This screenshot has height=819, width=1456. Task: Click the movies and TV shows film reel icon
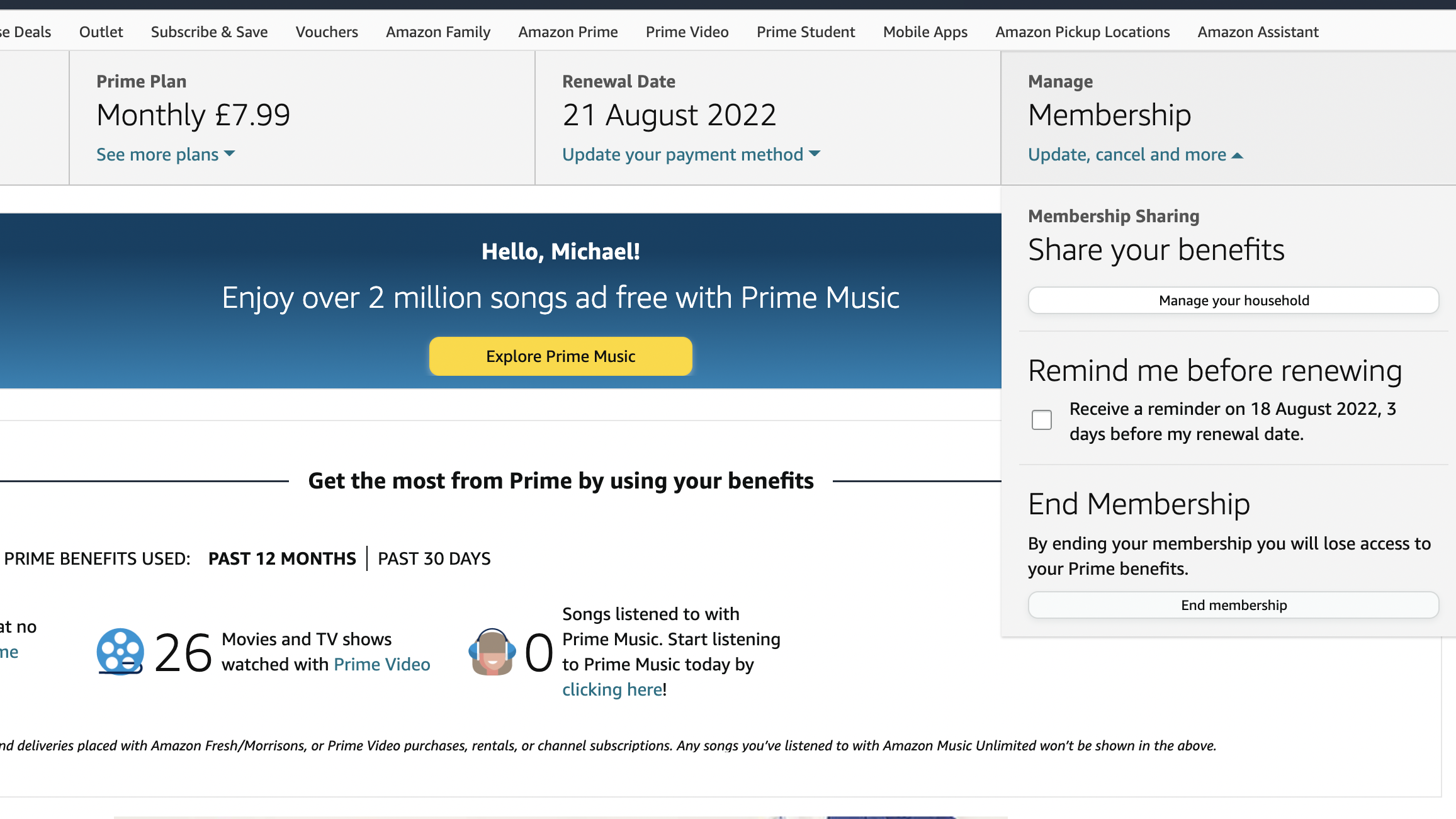[x=119, y=651]
